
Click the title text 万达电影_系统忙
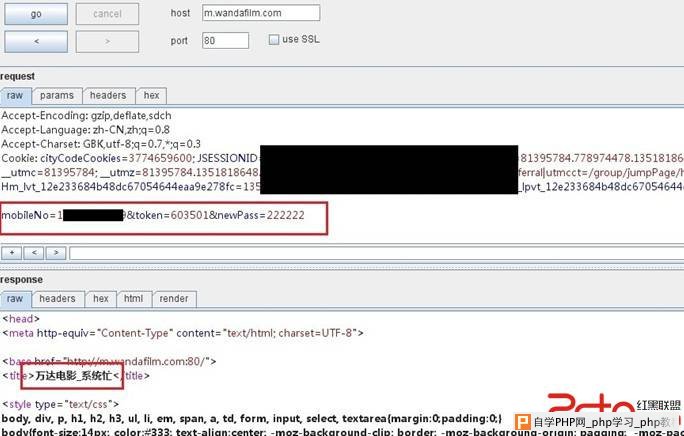click(74, 375)
